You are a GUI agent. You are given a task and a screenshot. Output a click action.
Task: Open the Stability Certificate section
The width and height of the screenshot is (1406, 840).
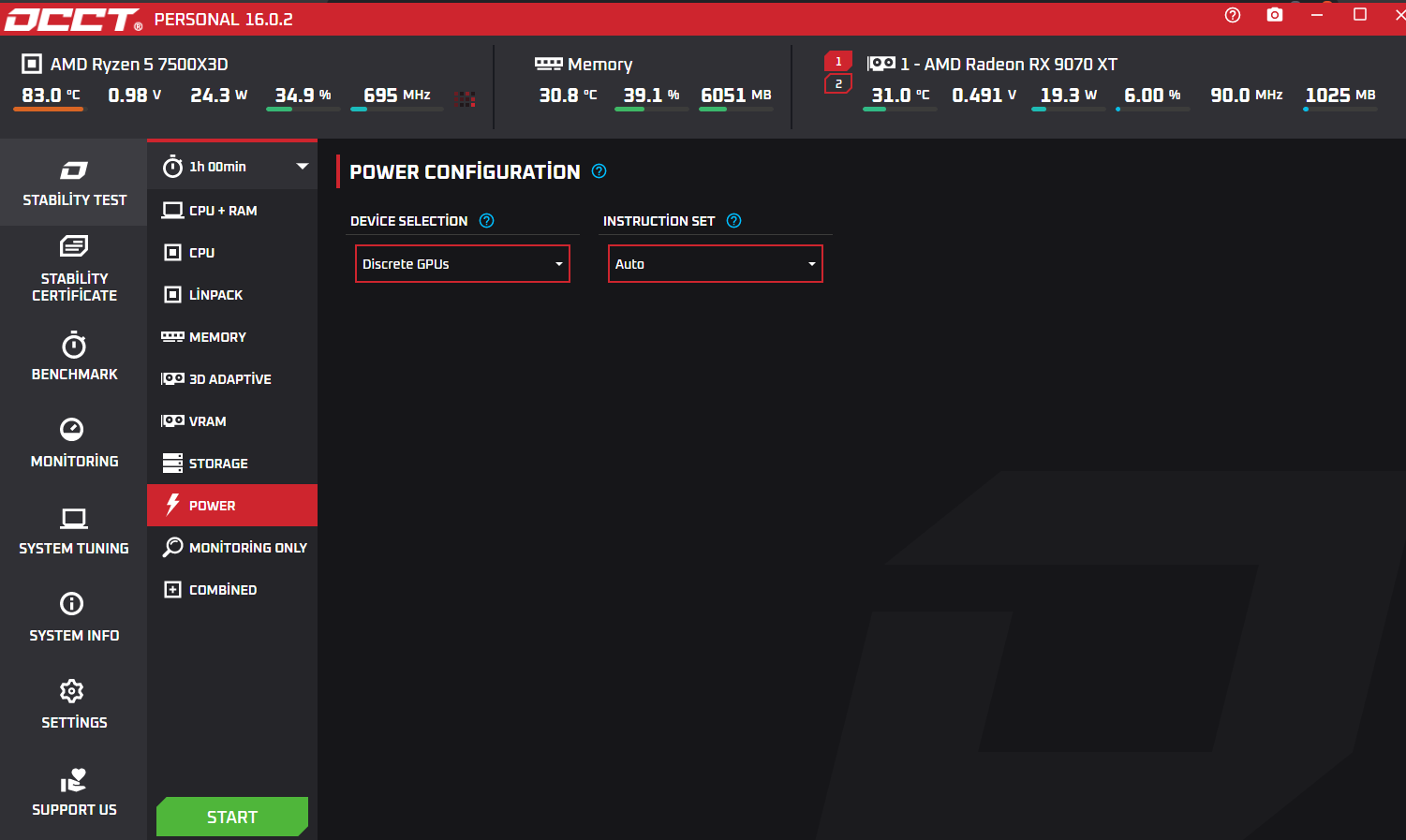[74, 269]
